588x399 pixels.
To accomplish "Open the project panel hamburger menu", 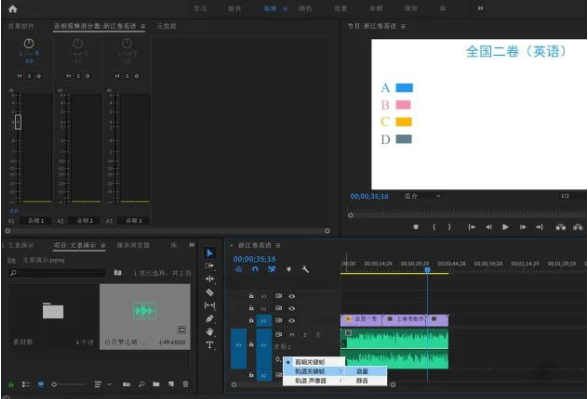I will point(103,246).
